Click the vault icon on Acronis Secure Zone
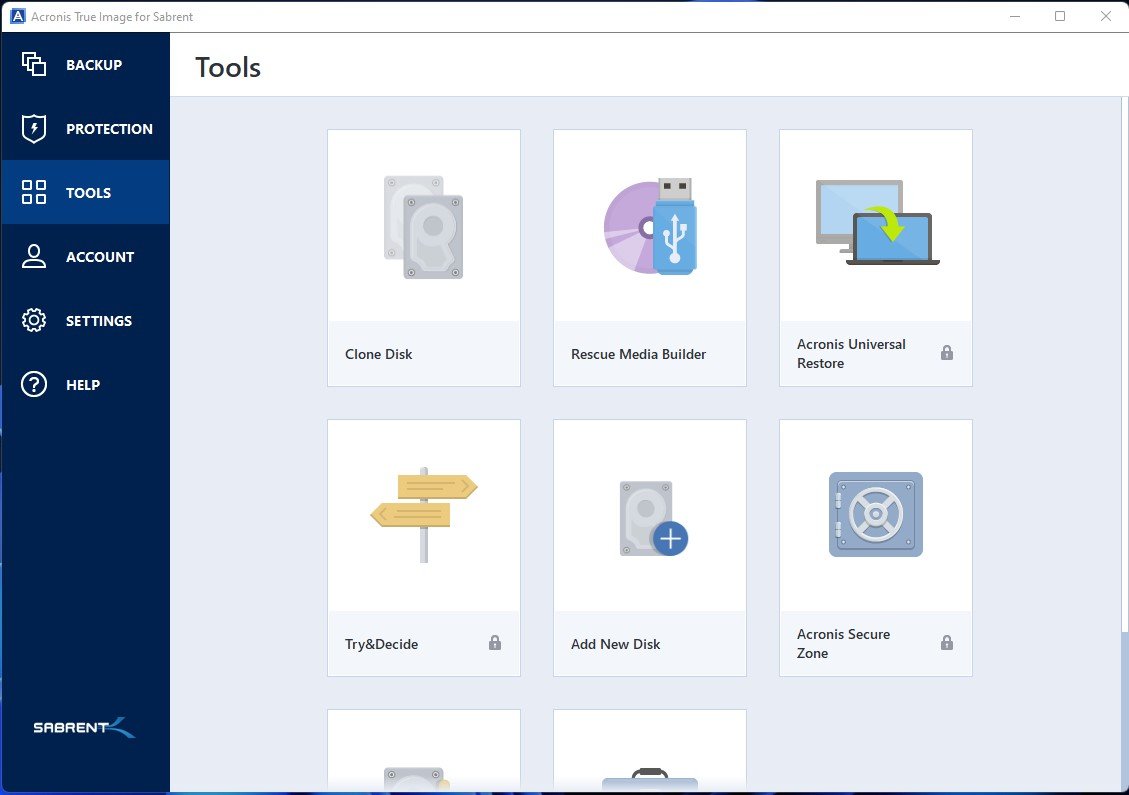The image size is (1129, 795). tap(875, 515)
